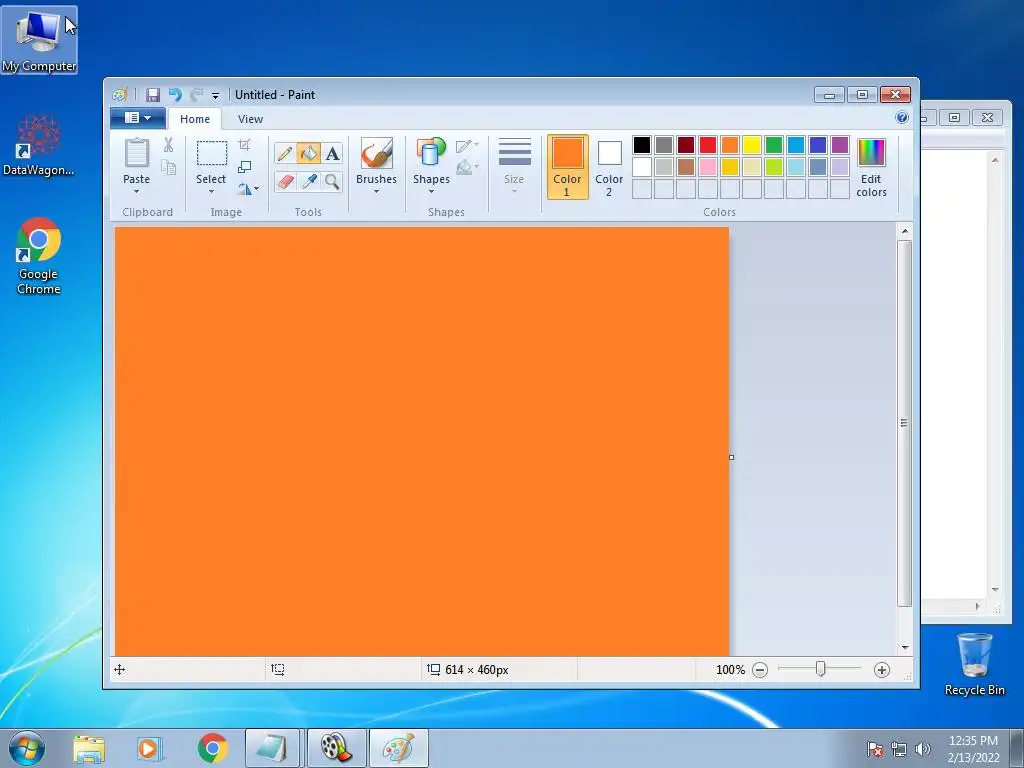Pick the red color swatch
The image size is (1024, 768).
708,145
